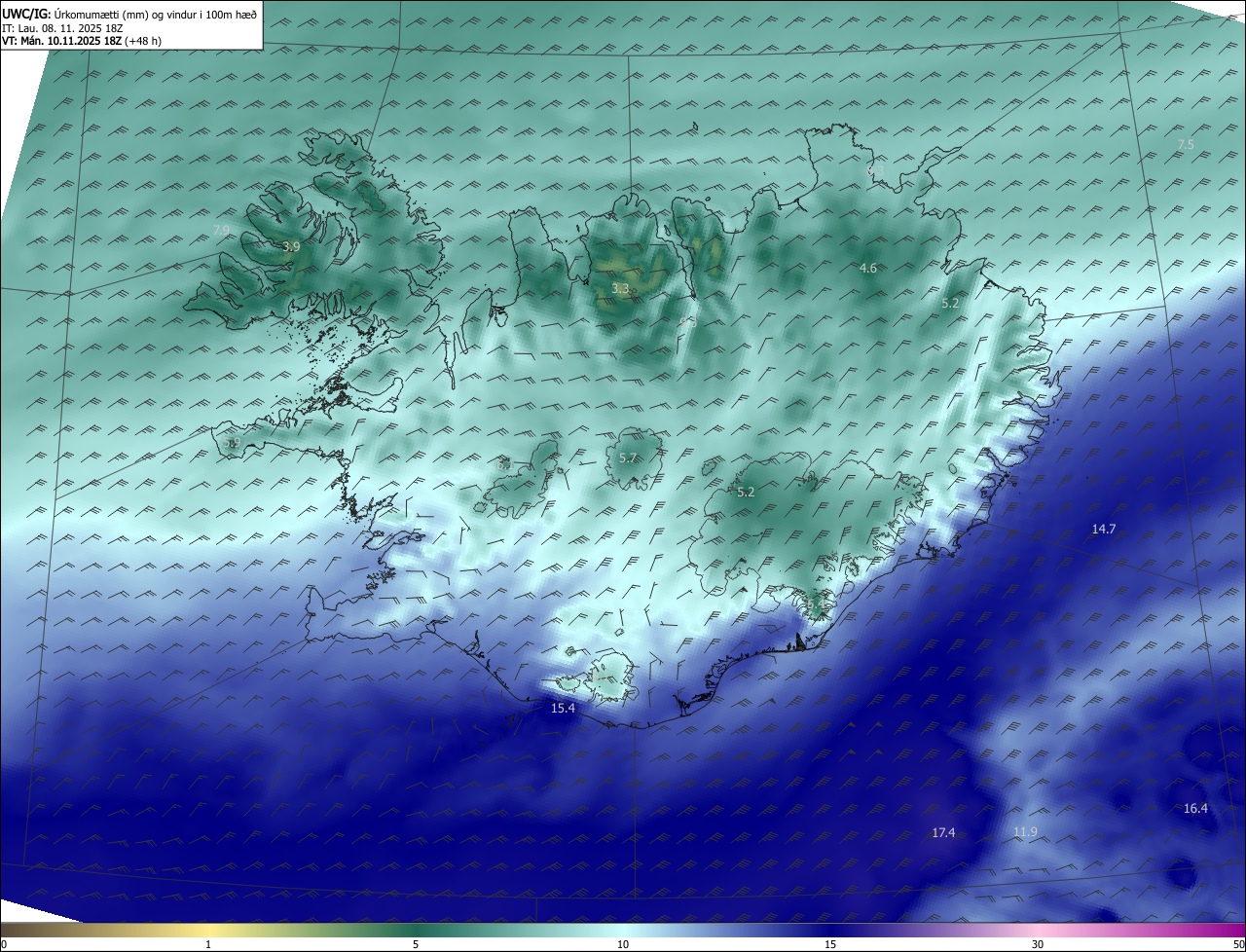The width and height of the screenshot is (1246, 952).
Task: Click the 5.9 value label
Action: (x=232, y=443)
